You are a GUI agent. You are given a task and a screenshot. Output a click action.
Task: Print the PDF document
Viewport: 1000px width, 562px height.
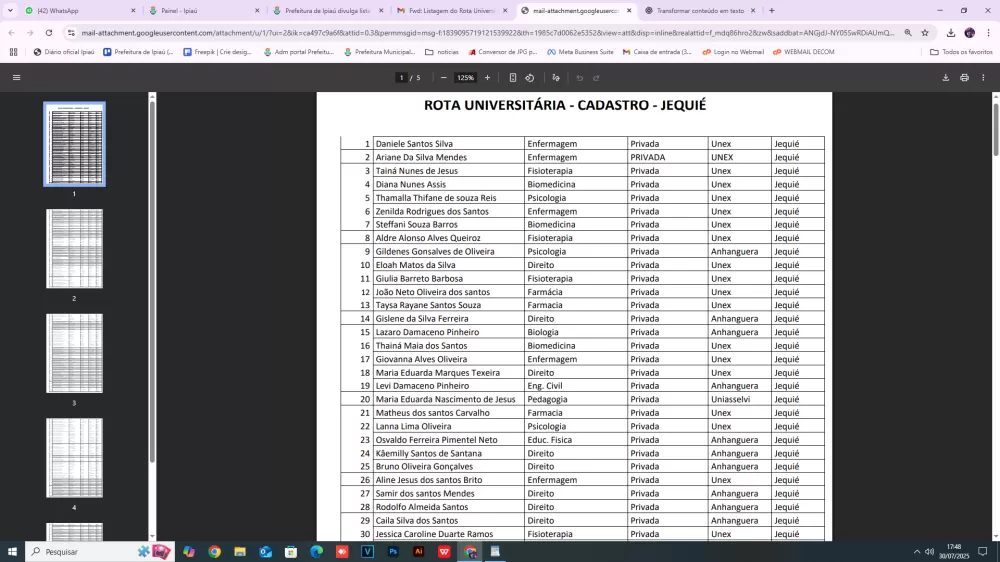click(x=964, y=77)
